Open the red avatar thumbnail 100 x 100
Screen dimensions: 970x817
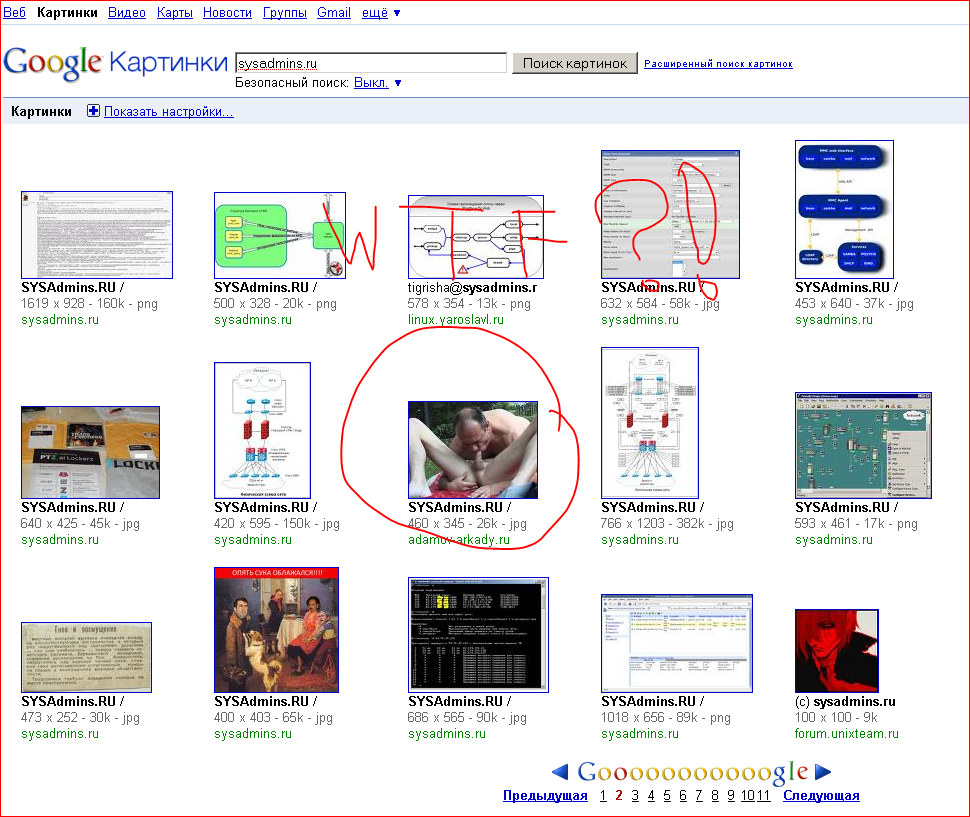836,651
